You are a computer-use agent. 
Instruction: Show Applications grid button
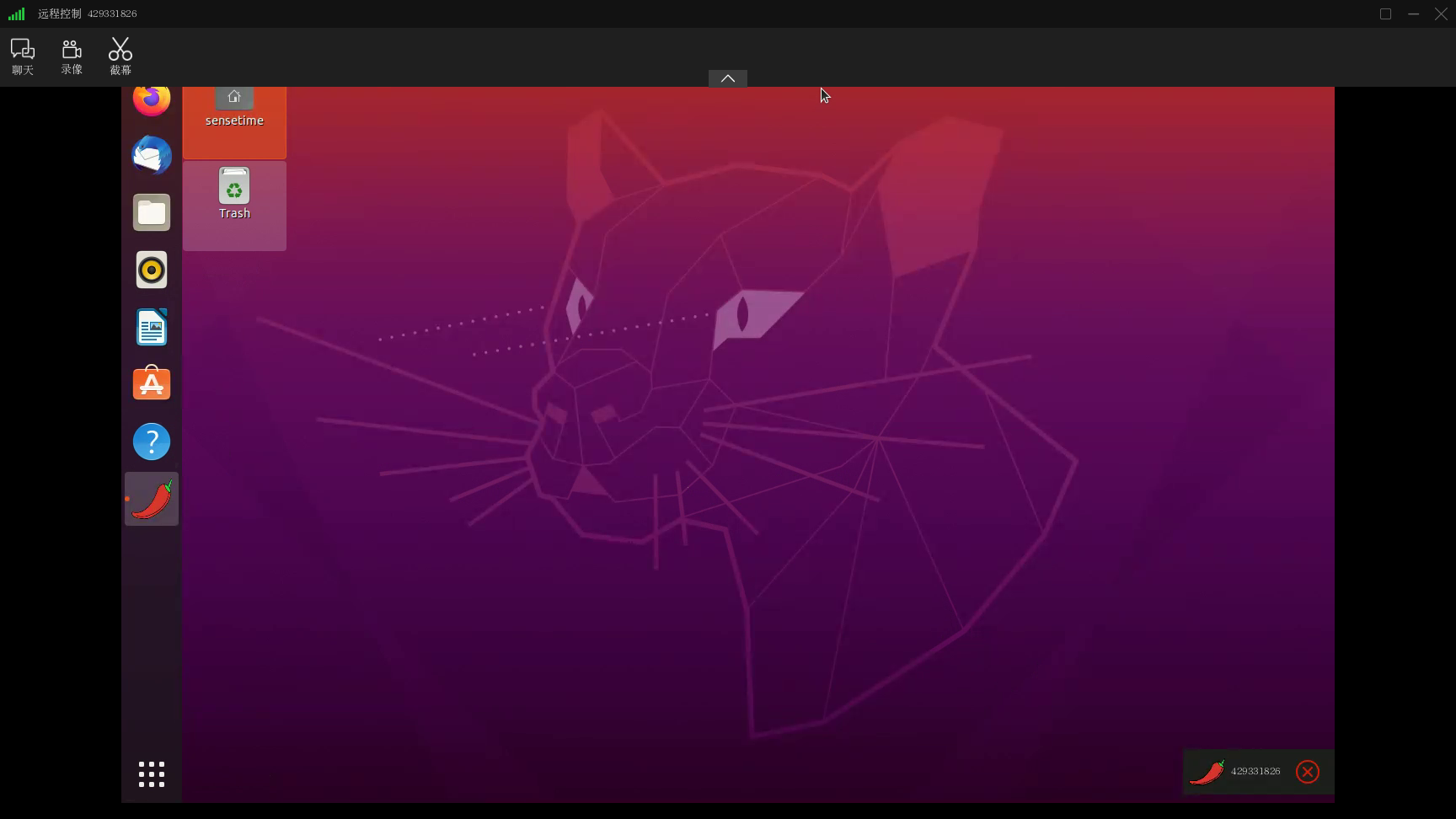point(152,774)
